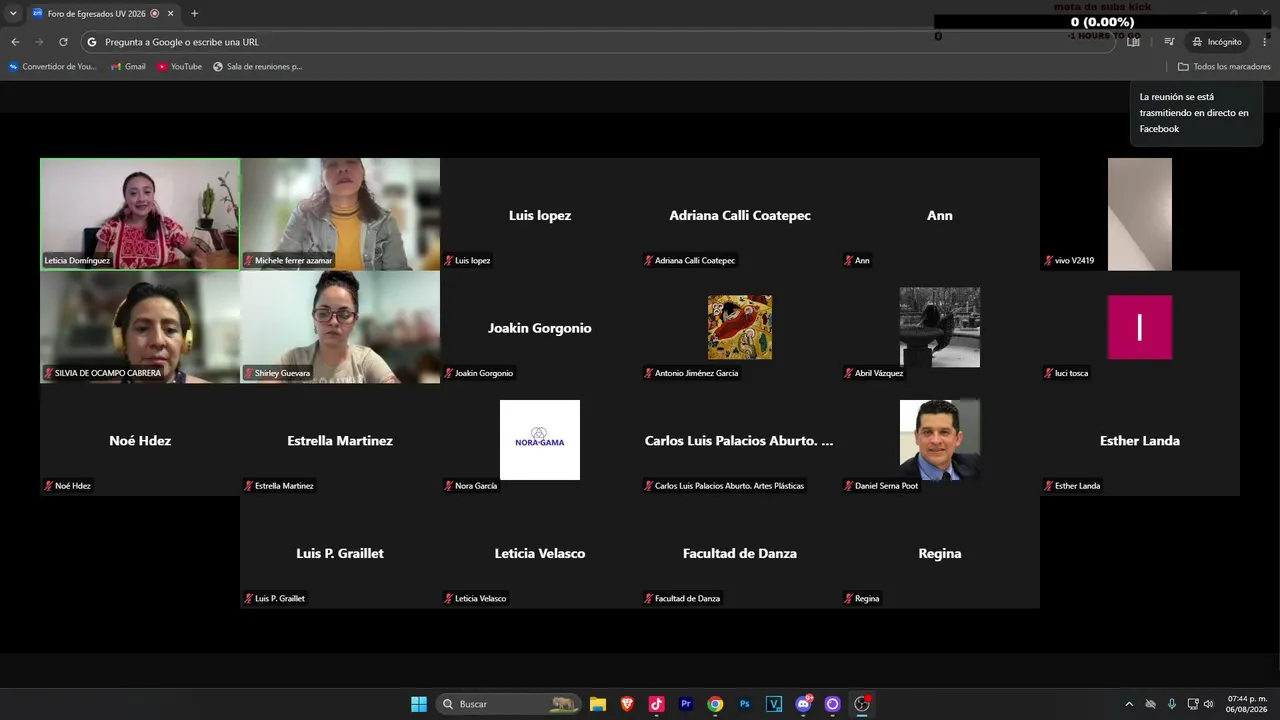Screen dimensions: 1280x720
Task: Click the muted mic icon beside Luis lopez label
Action: 449,261
